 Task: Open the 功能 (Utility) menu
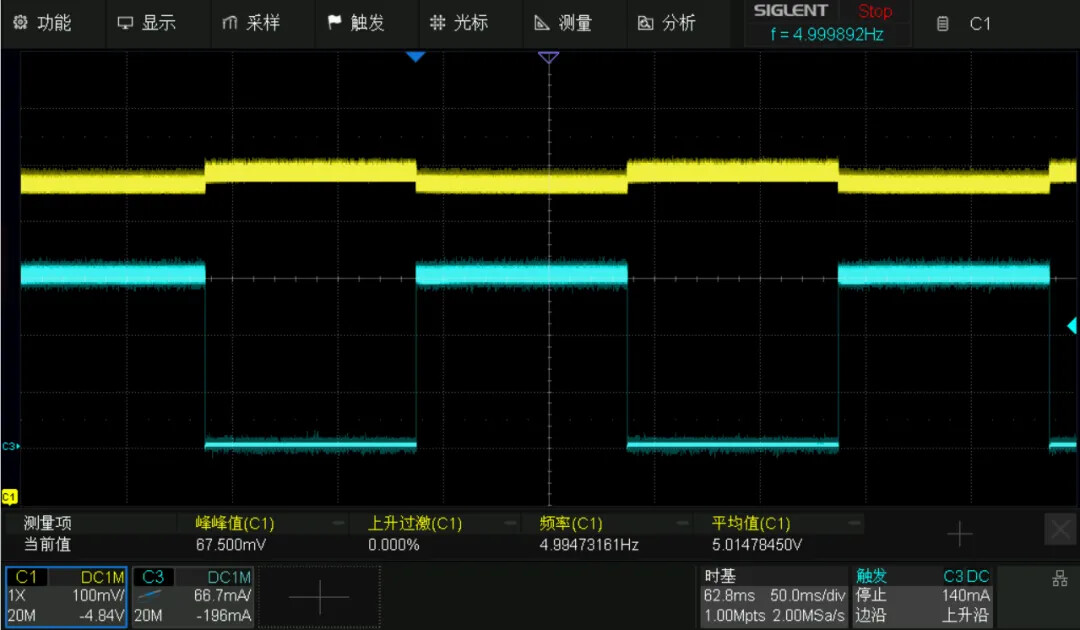43,22
